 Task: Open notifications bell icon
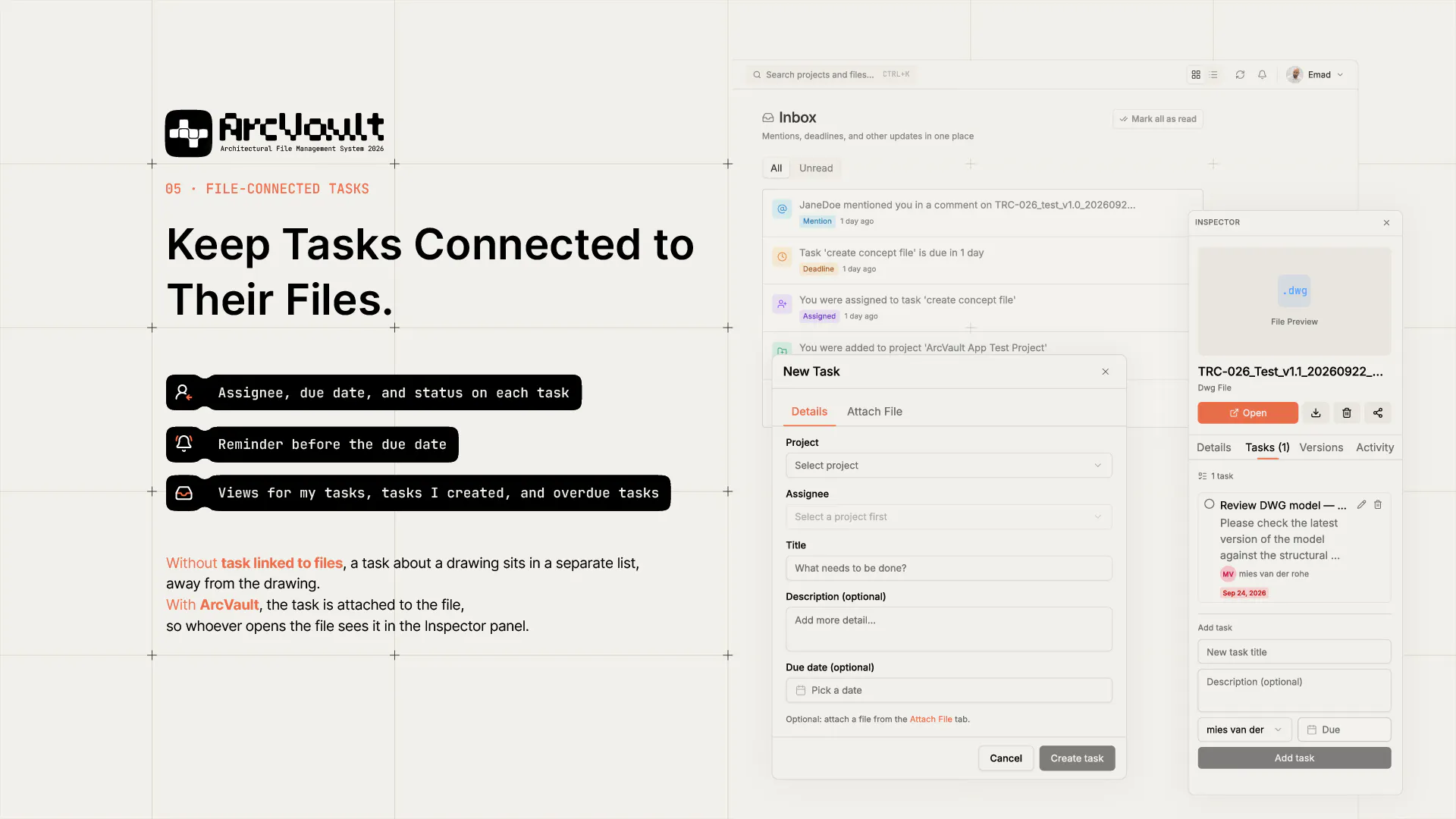[x=1262, y=74]
